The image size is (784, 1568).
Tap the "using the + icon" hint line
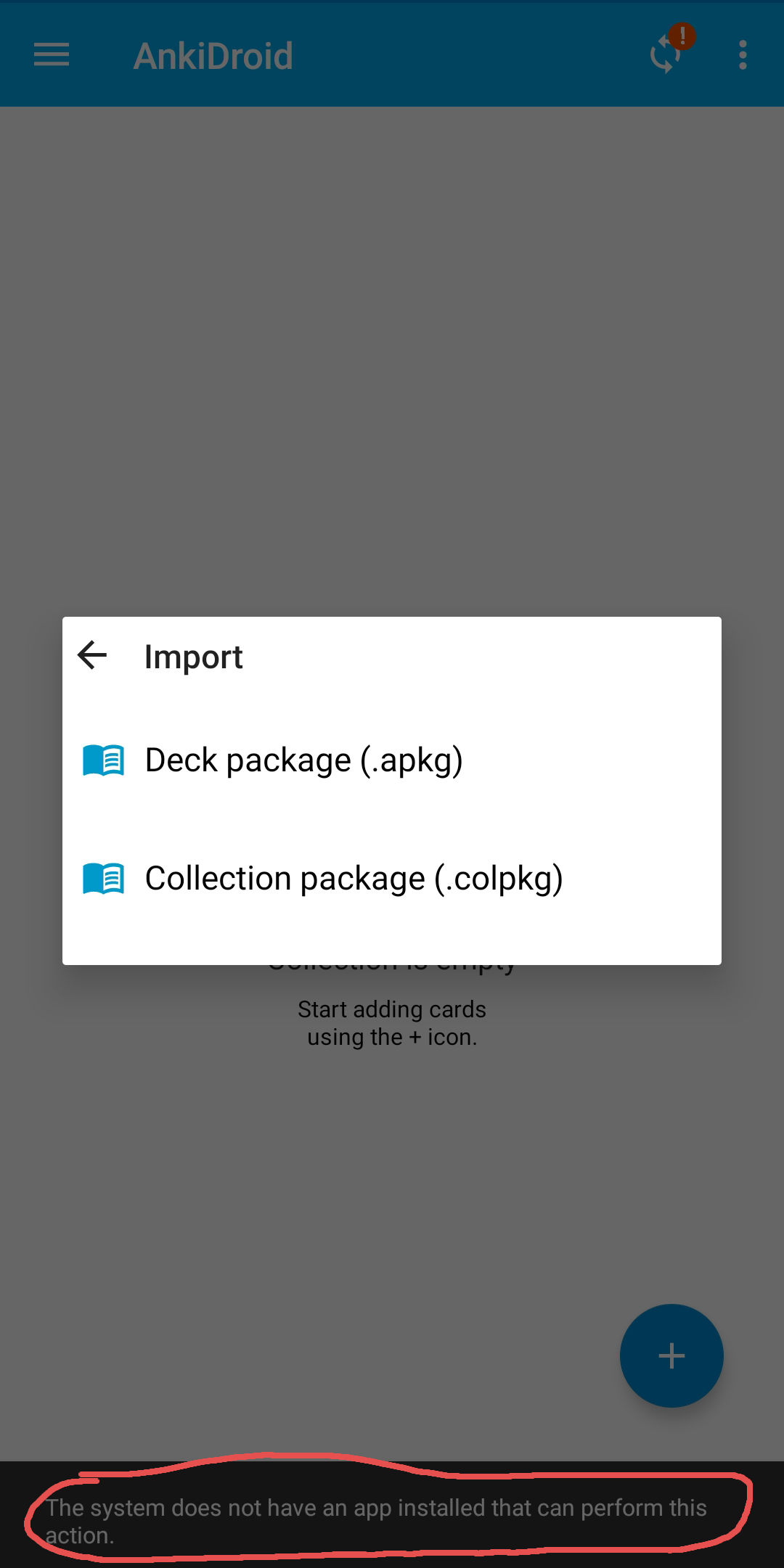(x=392, y=1036)
